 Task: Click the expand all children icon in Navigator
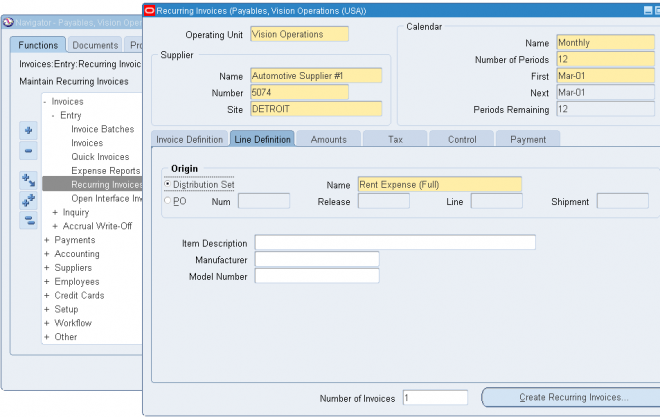28,180
